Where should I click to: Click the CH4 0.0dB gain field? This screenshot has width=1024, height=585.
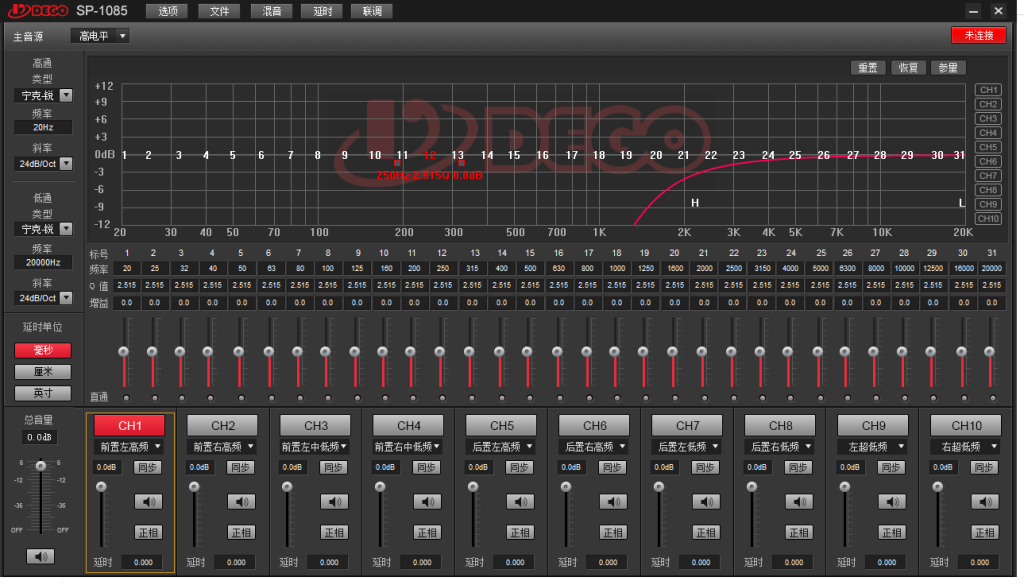(385, 467)
